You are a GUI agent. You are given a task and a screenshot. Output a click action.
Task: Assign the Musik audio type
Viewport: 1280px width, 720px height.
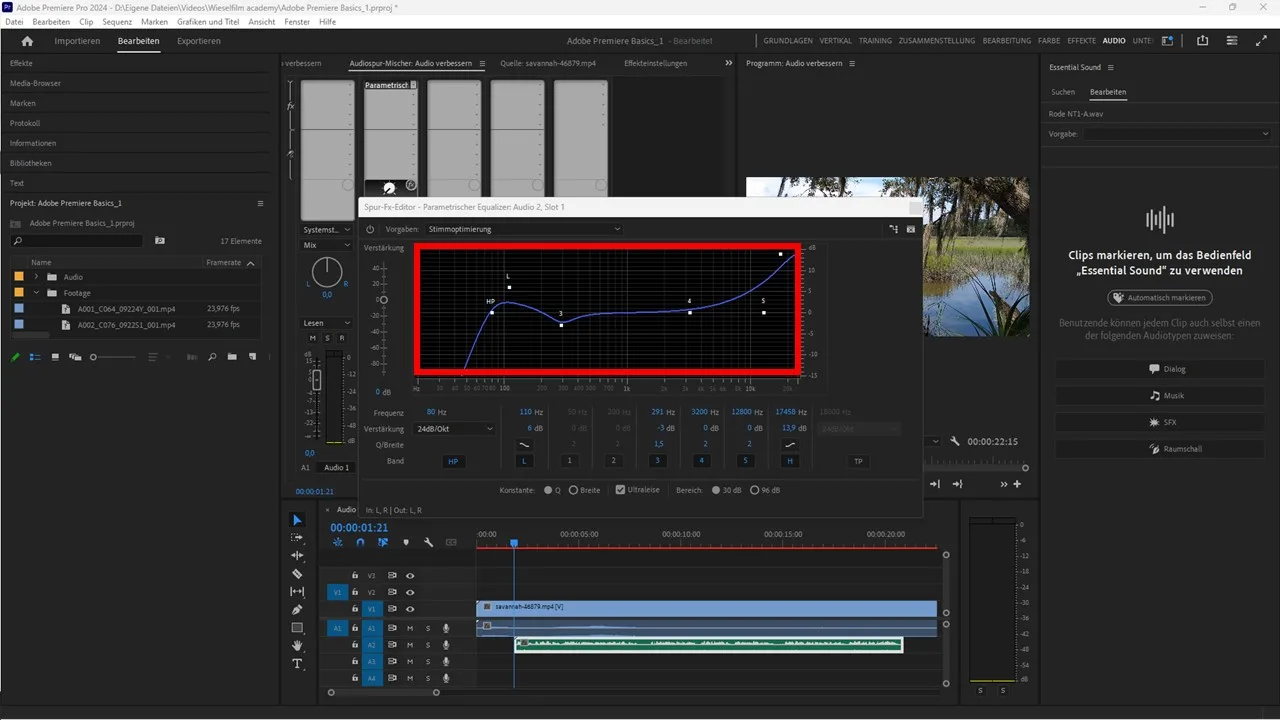click(1160, 396)
